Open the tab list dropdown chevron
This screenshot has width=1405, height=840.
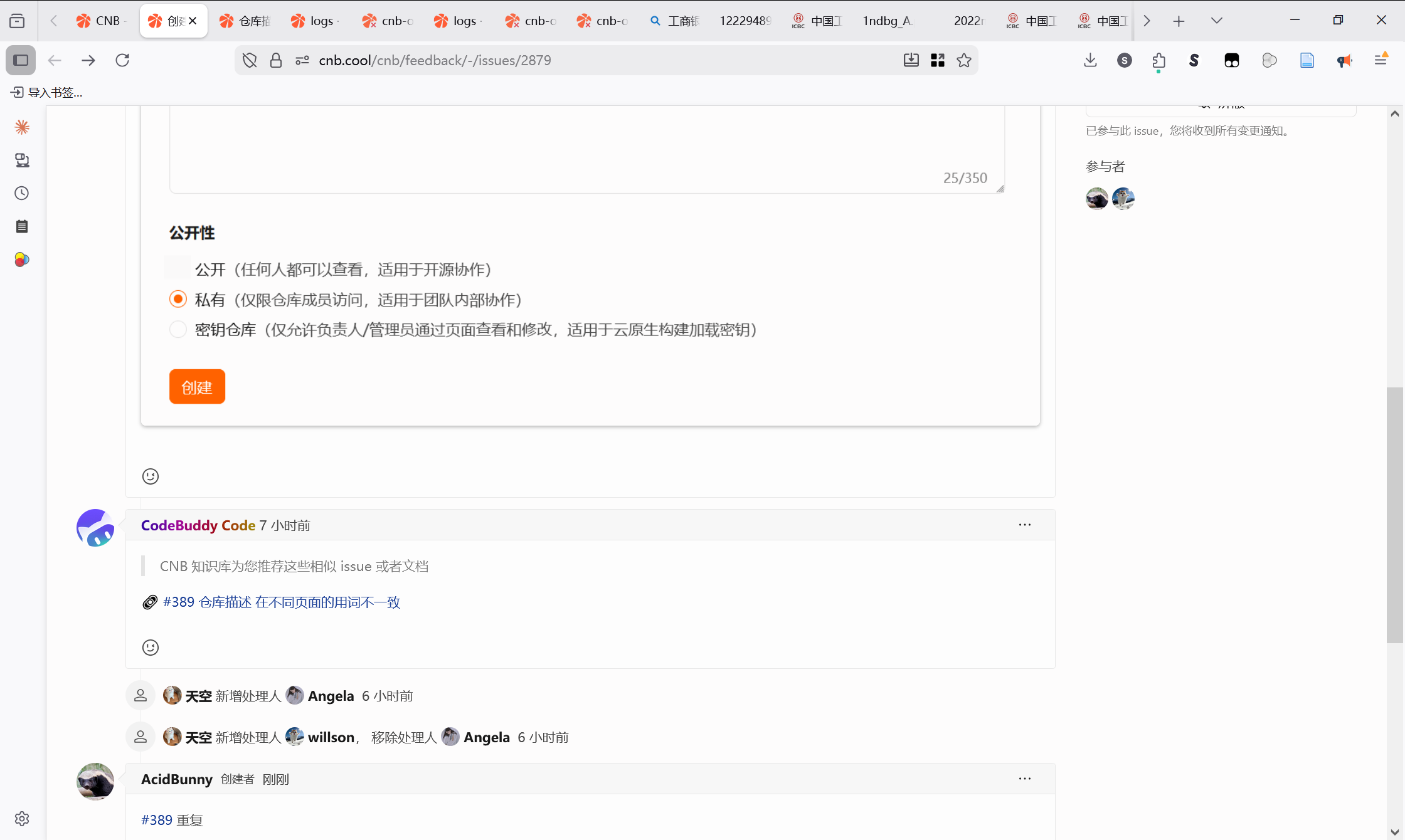[x=1216, y=20]
